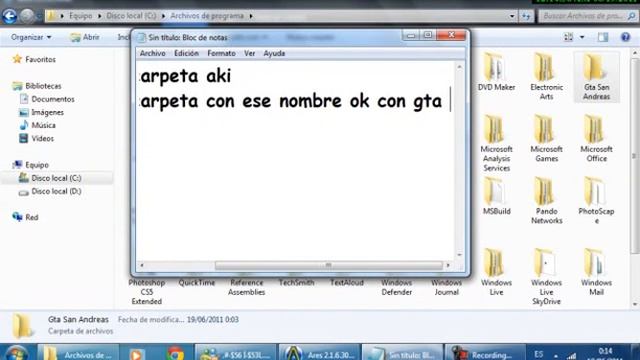This screenshot has width=640, height=360.
Task: Open the TechSmith folder
Action: (x=296, y=282)
